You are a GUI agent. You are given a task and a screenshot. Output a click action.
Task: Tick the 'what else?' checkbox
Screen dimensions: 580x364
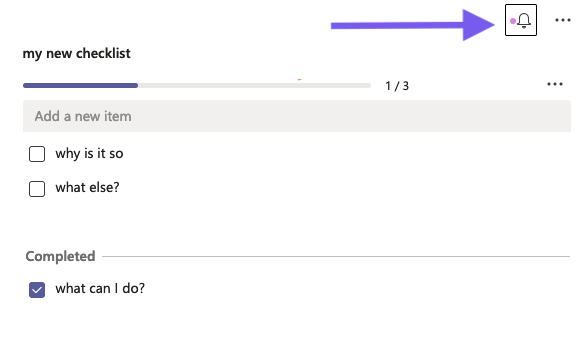(x=37, y=189)
